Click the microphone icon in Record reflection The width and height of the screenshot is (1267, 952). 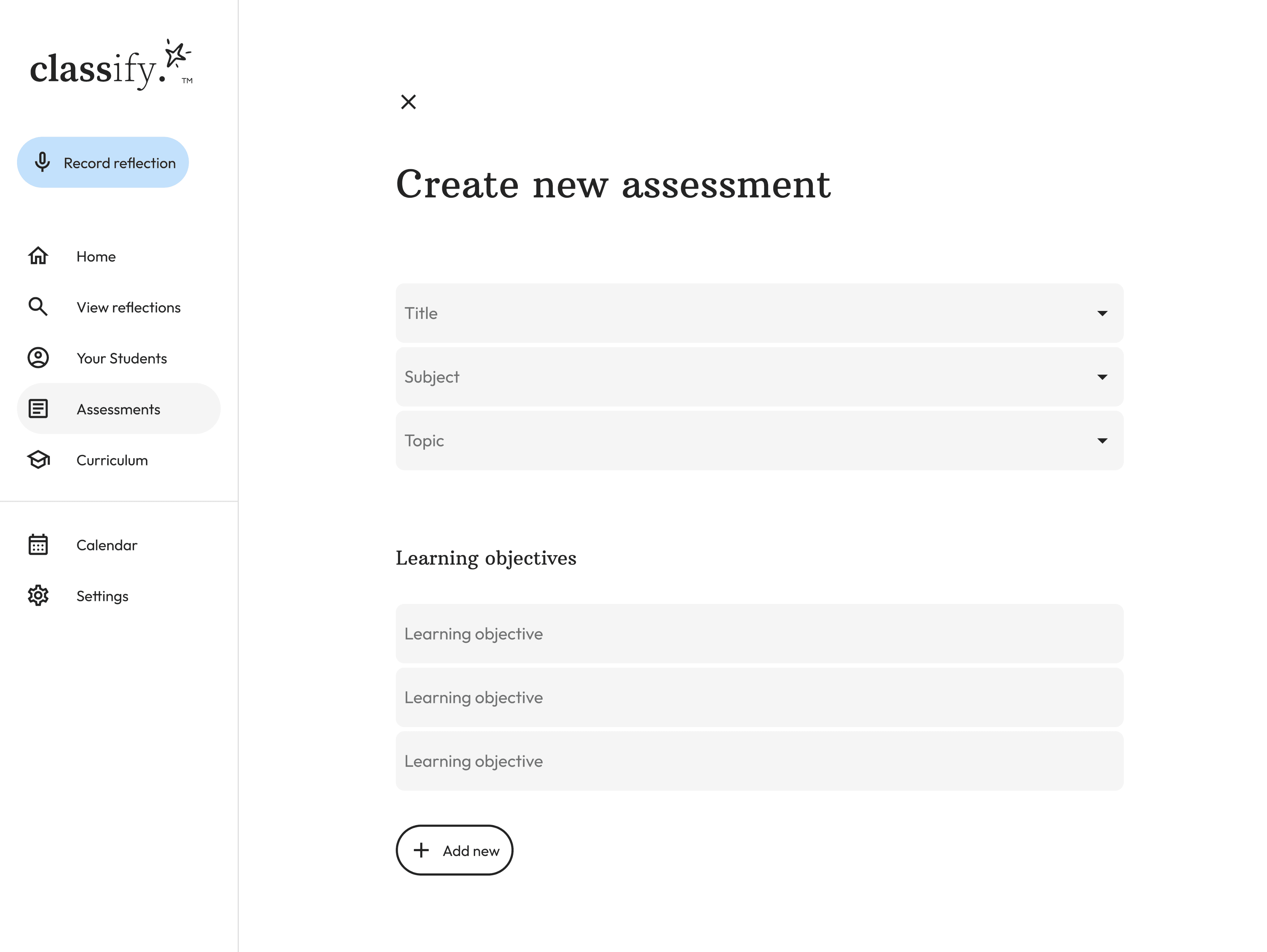tap(42, 162)
